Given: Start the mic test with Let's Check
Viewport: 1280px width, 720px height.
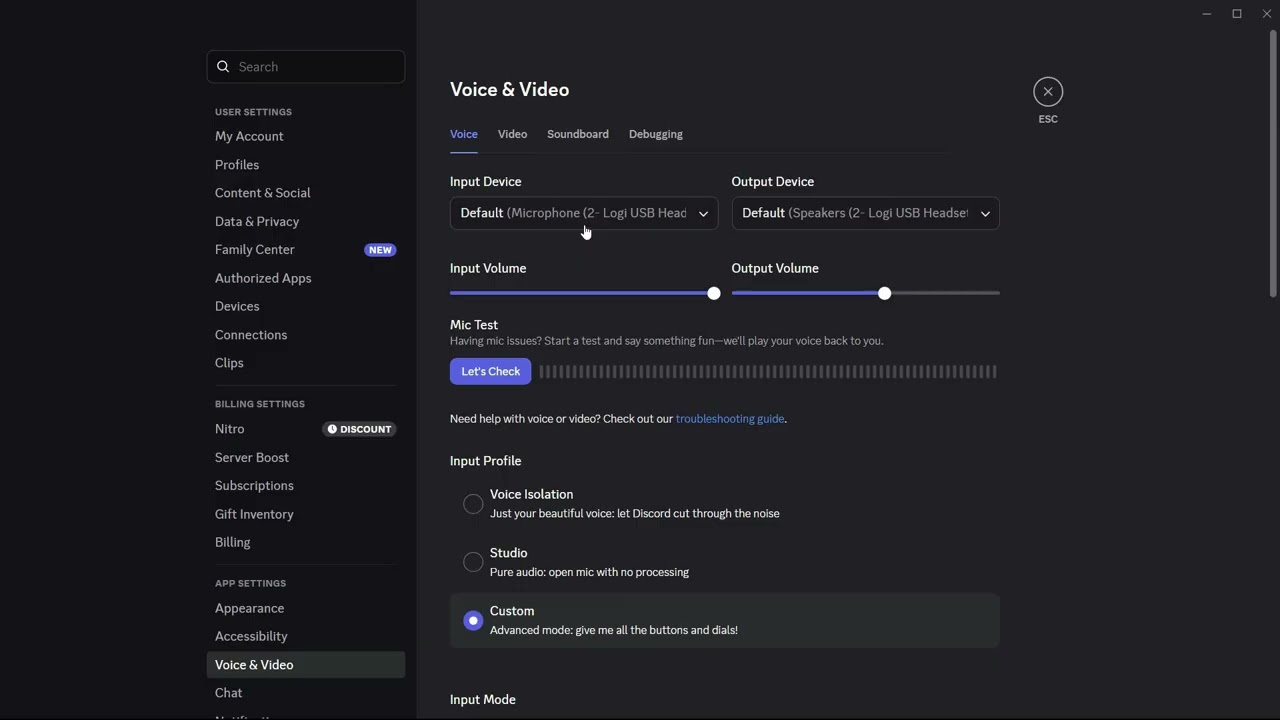Looking at the screenshot, I should coord(491,371).
